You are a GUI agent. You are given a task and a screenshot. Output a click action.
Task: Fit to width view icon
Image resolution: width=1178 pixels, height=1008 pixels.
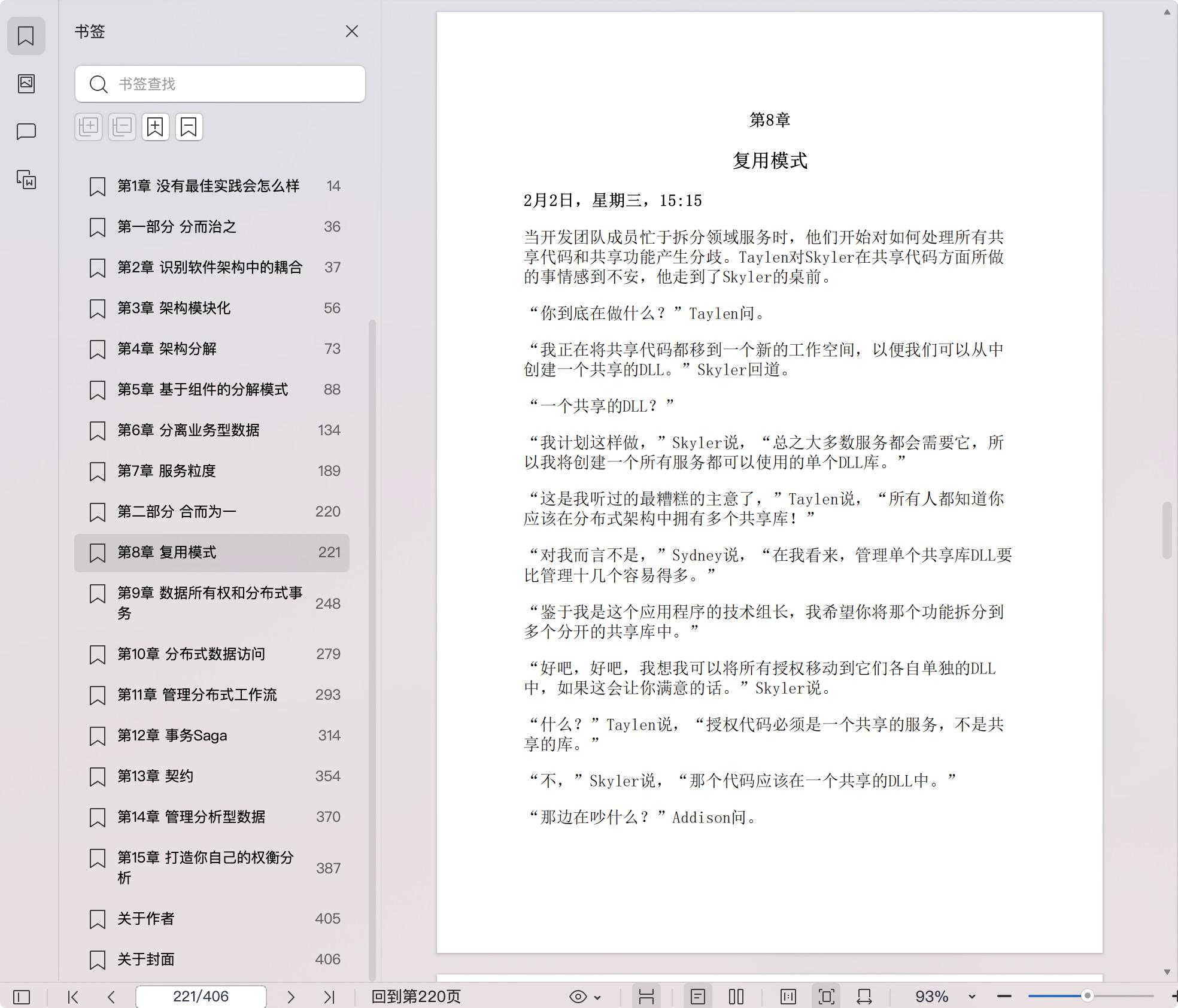[x=864, y=997]
